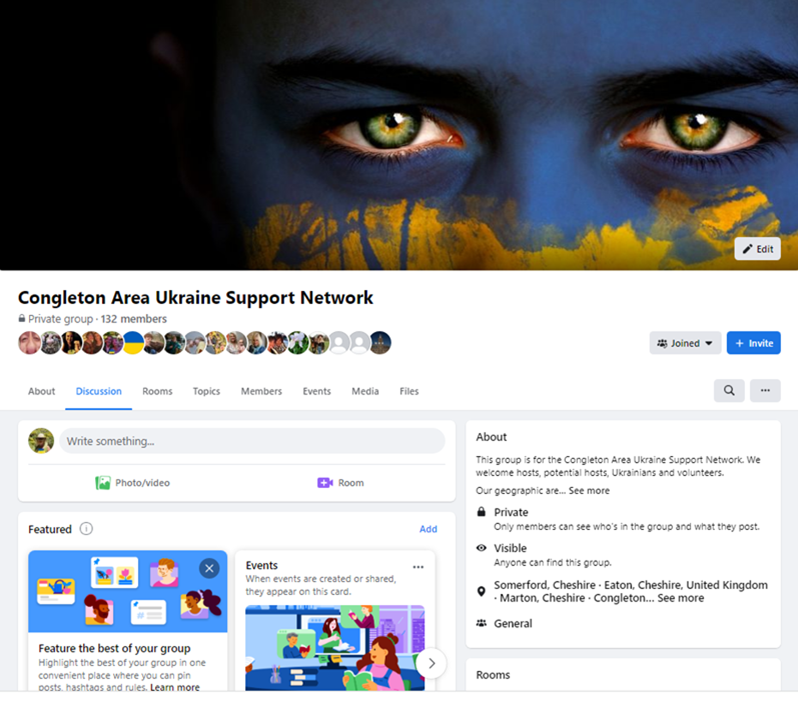This screenshot has height=701, width=798.
Task: Expand the Joined dropdown button
Action: pos(685,343)
